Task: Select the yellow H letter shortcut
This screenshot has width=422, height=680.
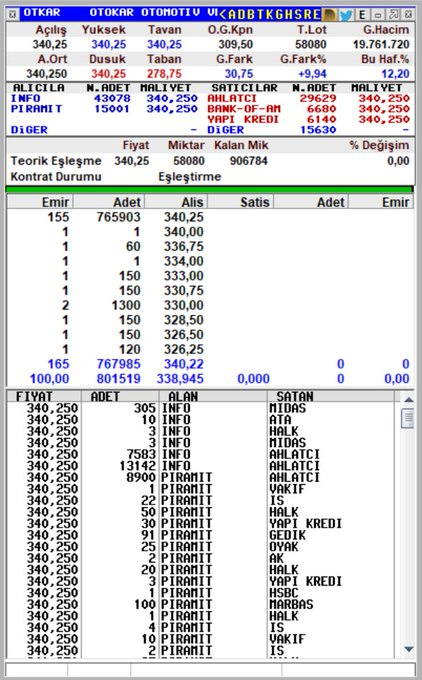Action: (x=288, y=15)
